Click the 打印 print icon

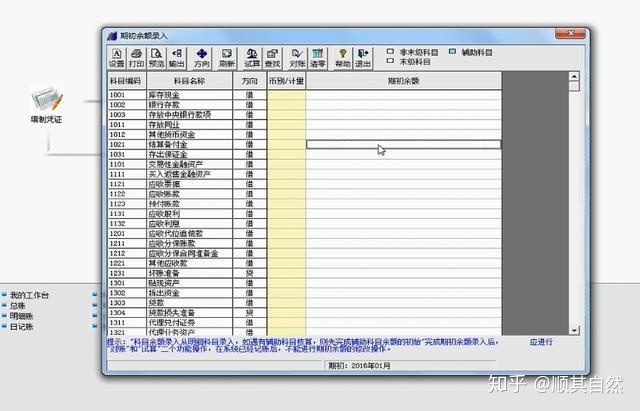tap(136, 58)
